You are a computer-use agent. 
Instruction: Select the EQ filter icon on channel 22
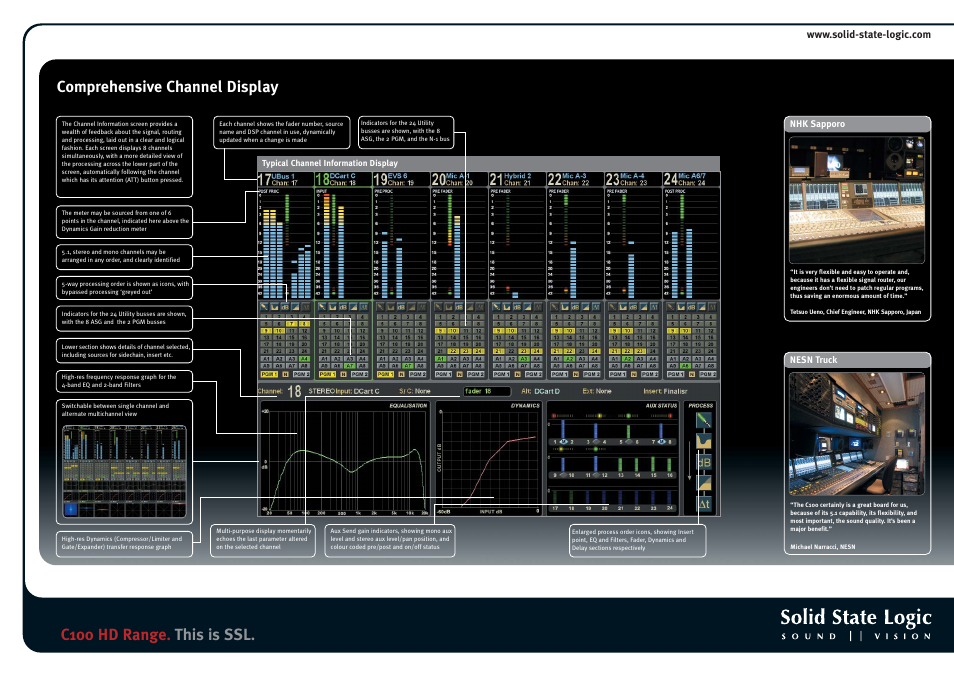click(565, 307)
